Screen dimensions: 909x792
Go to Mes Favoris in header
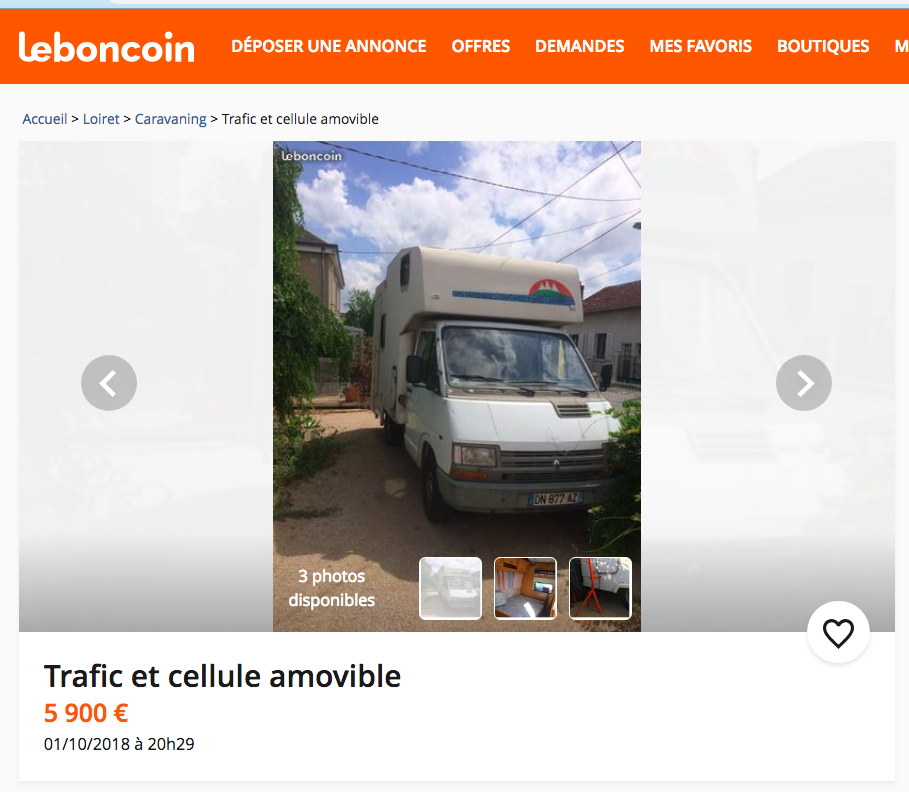700,46
